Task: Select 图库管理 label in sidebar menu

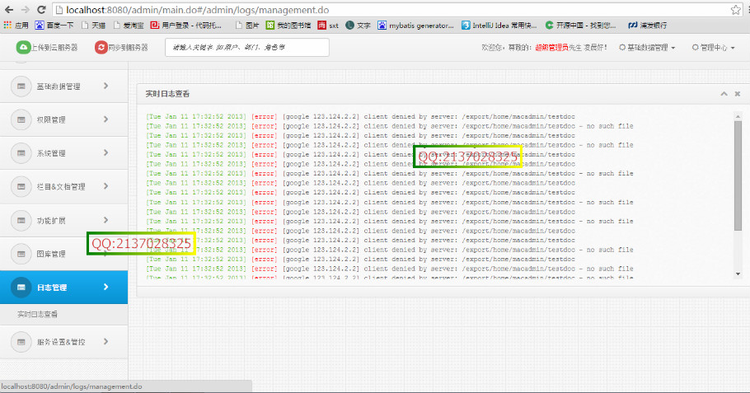Action: [51, 254]
